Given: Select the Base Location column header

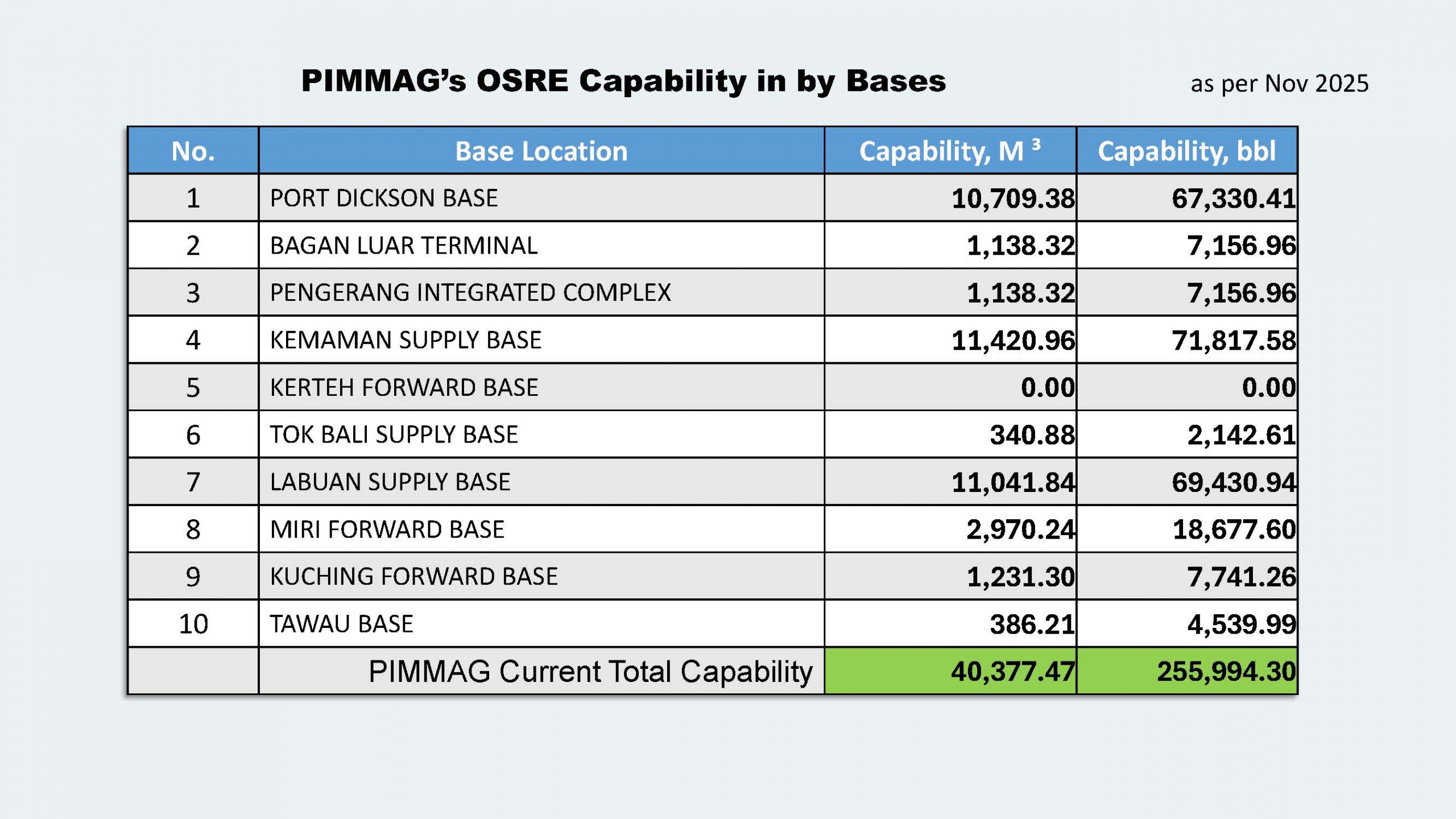Looking at the screenshot, I should (x=541, y=151).
